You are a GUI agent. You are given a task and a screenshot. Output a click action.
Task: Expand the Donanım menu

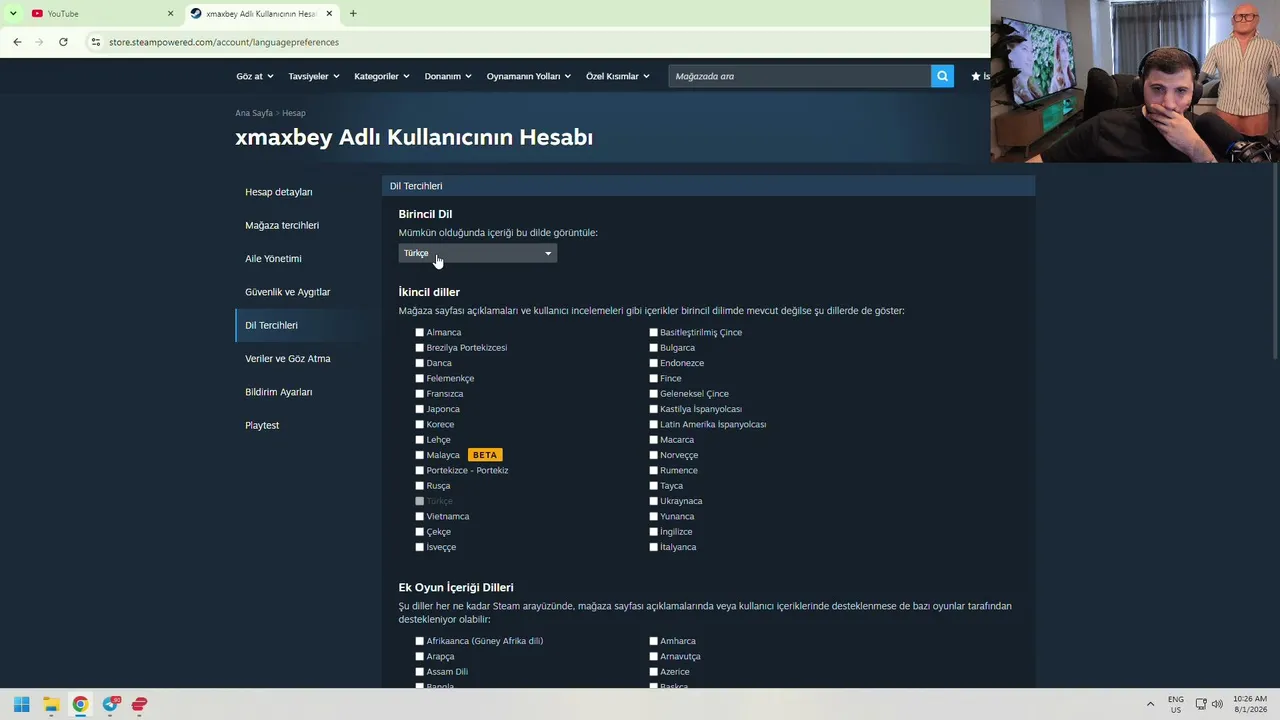pyautogui.click(x=448, y=76)
